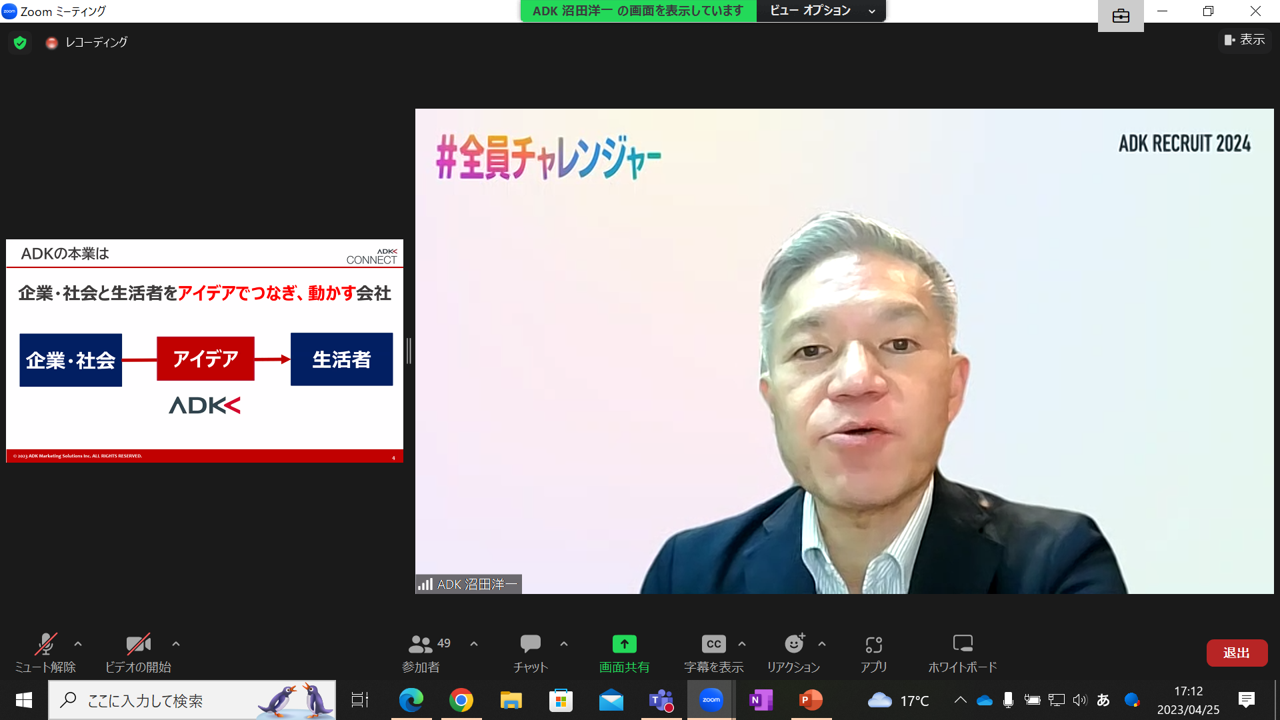The width and height of the screenshot is (1280, 720).
Task: Open OneNote from the taskbar
Action: tap(761, 700)
